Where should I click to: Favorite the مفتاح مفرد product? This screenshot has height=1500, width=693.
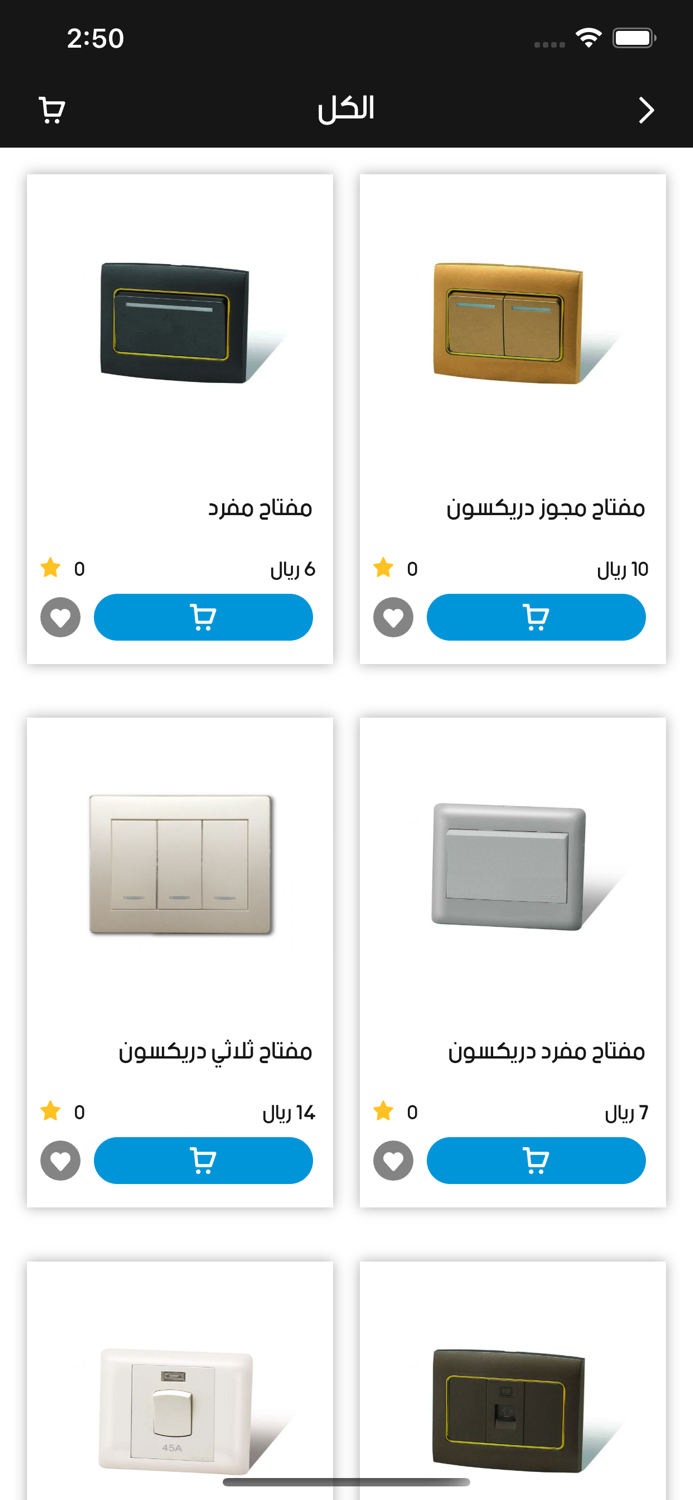60,617
